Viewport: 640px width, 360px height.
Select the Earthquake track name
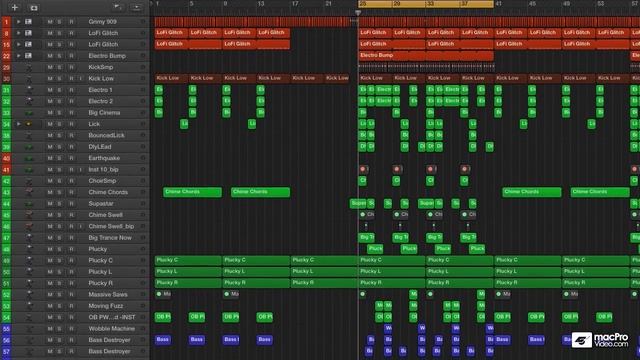pos(104,158)
